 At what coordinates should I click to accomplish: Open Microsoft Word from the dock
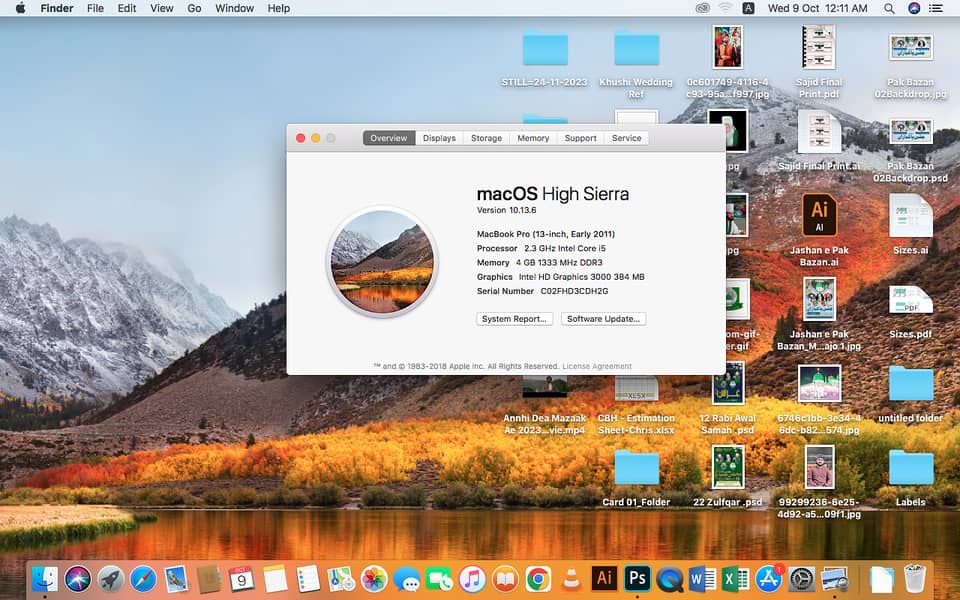[x=702, y=578]
